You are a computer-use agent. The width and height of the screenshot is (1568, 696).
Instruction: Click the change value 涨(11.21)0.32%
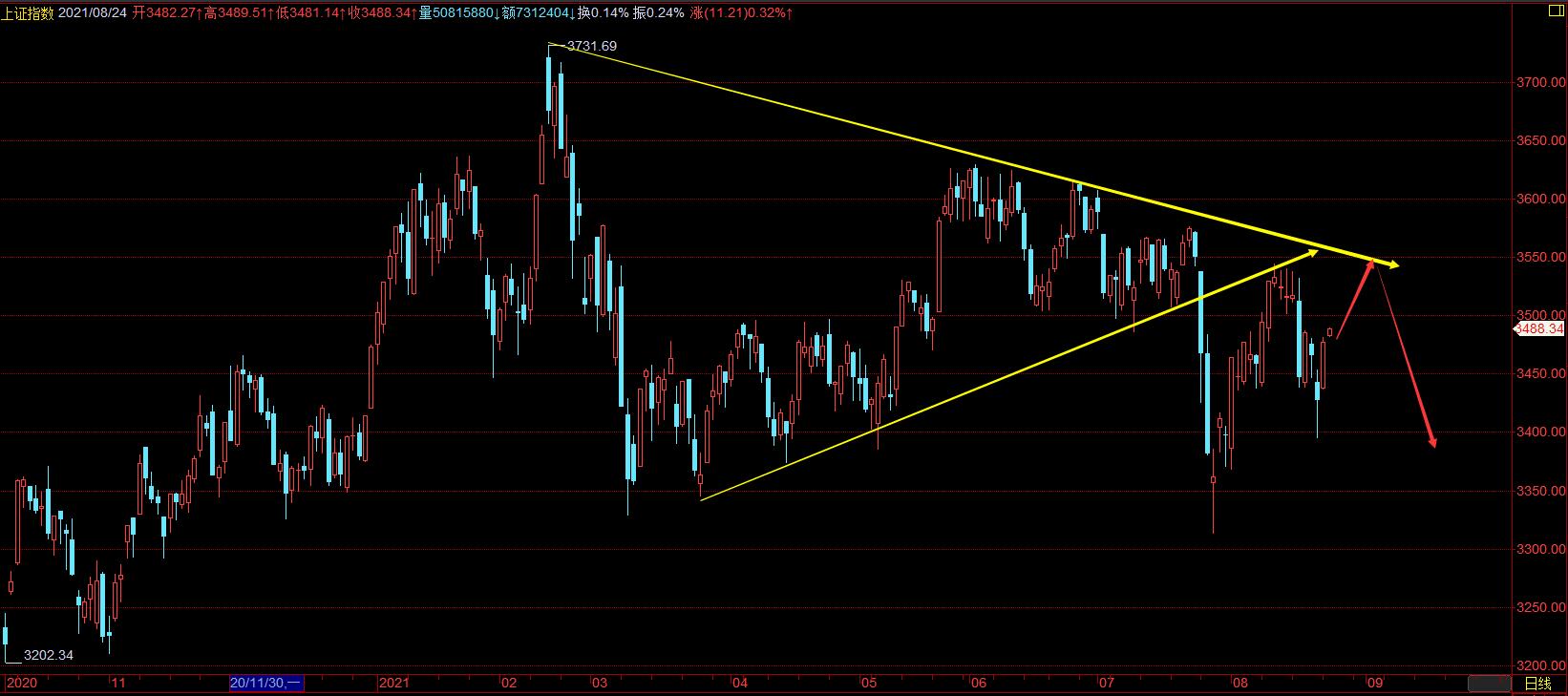click(x=740, y=12)
